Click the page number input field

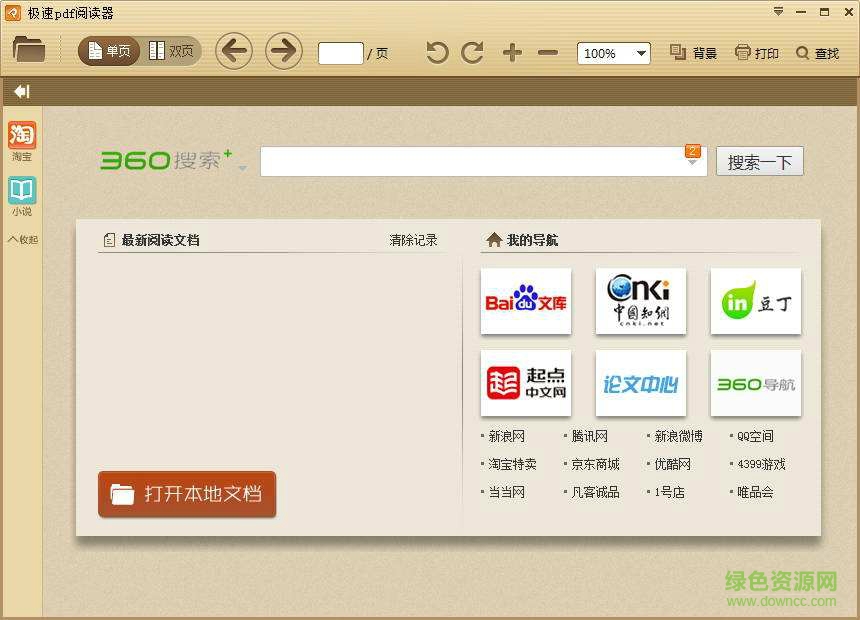339,52
